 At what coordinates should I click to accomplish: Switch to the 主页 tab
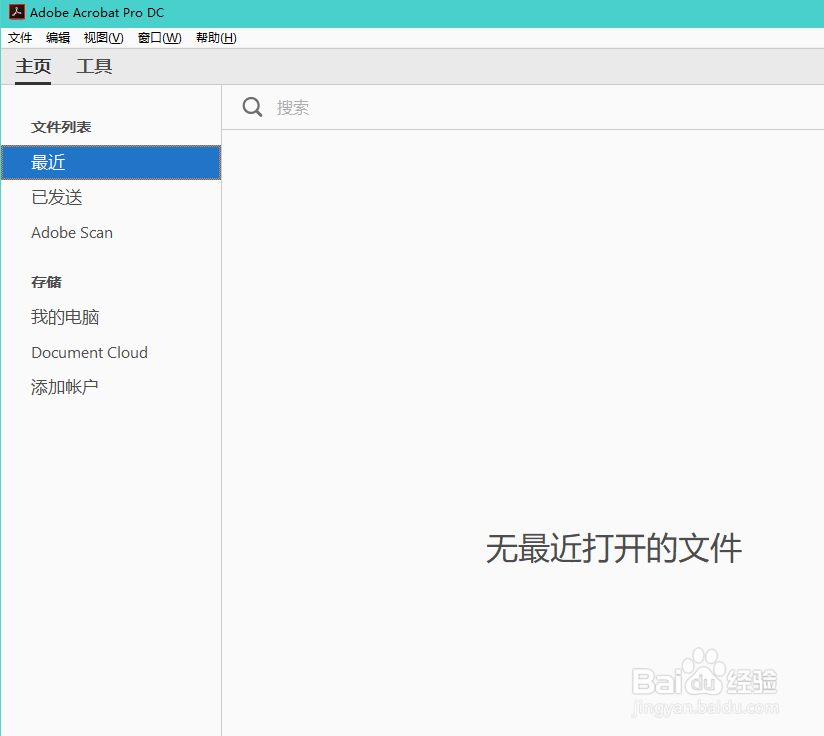click(33, 67)
